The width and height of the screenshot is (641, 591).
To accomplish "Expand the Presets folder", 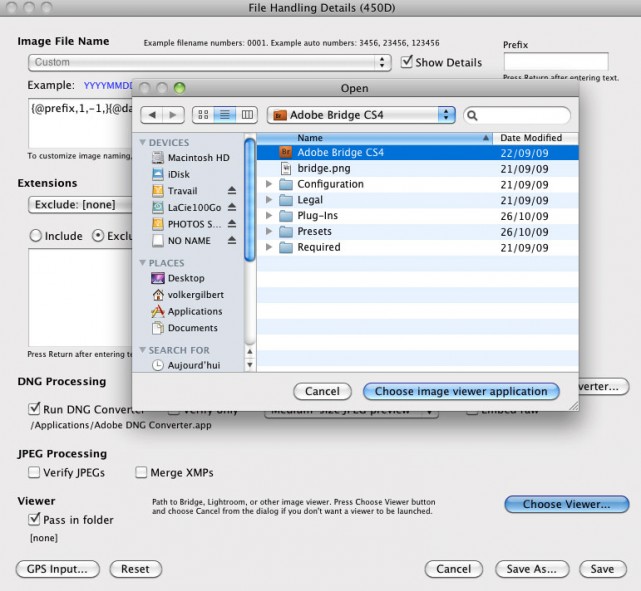I will (x=269, y=231).
